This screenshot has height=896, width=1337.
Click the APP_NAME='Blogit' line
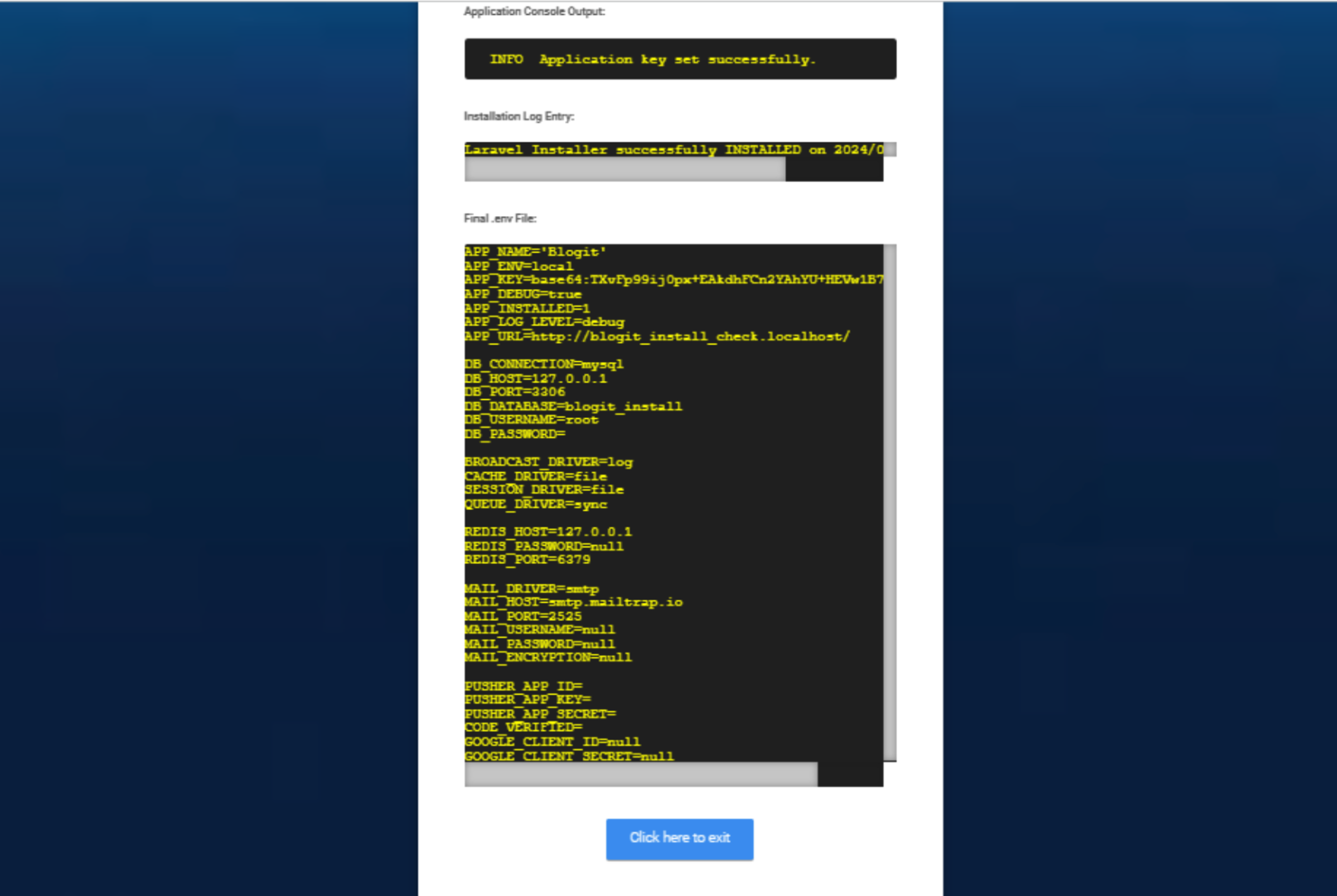pos(535,252)
